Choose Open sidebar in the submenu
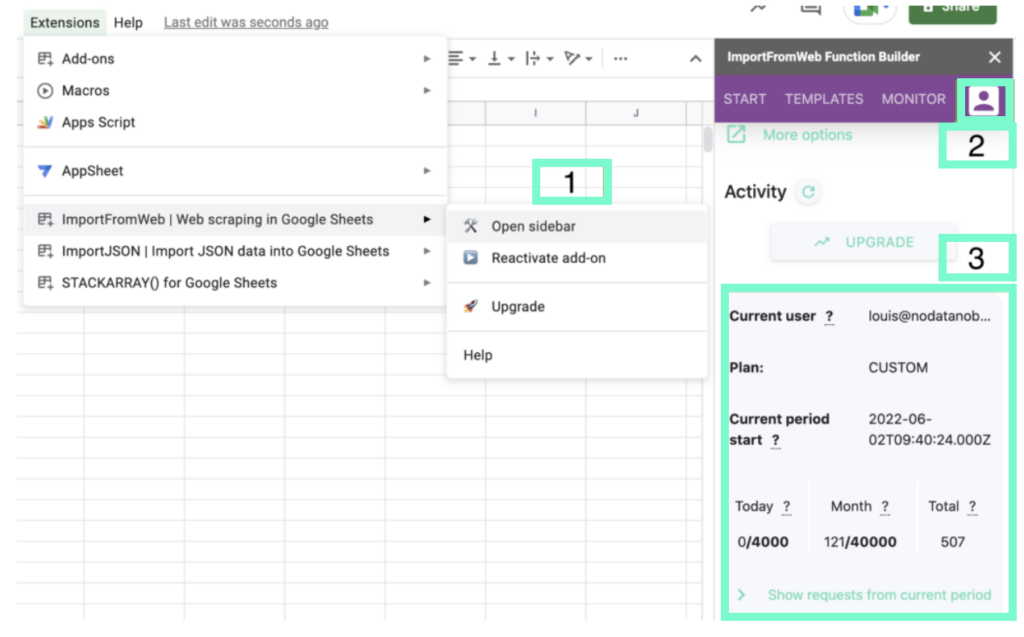The image size is (1024, 637). pyautogui.click(x=533, y=227)
